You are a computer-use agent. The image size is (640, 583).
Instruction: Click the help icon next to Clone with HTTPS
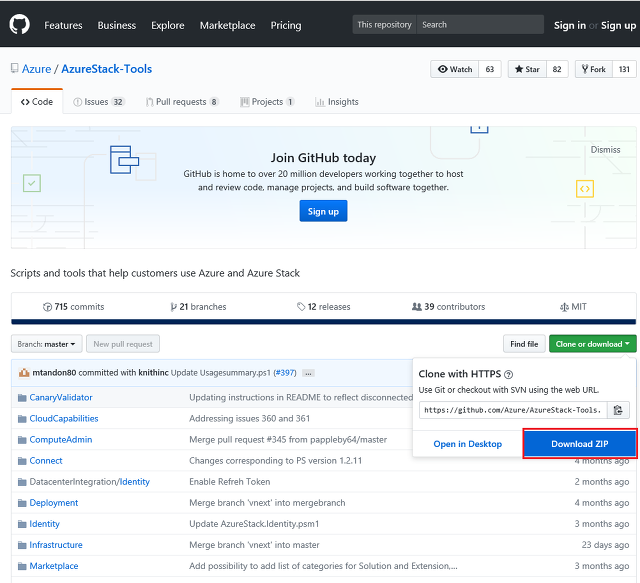508,374
